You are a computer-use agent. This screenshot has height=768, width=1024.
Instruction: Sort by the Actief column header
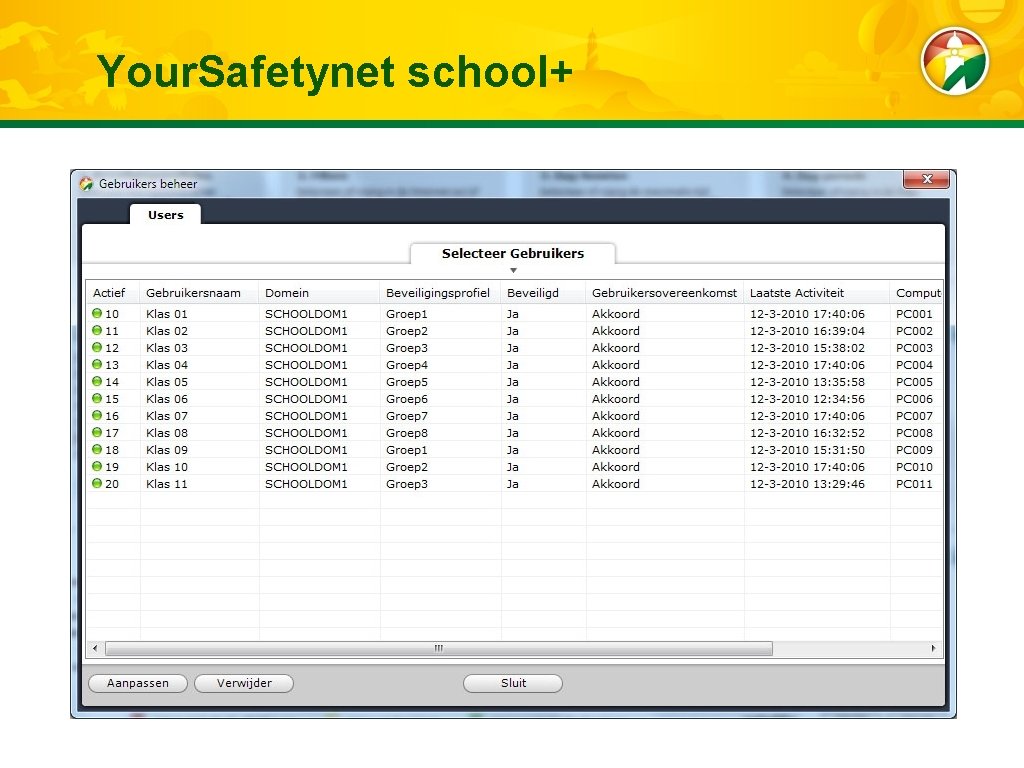click(x=113, y=293)
